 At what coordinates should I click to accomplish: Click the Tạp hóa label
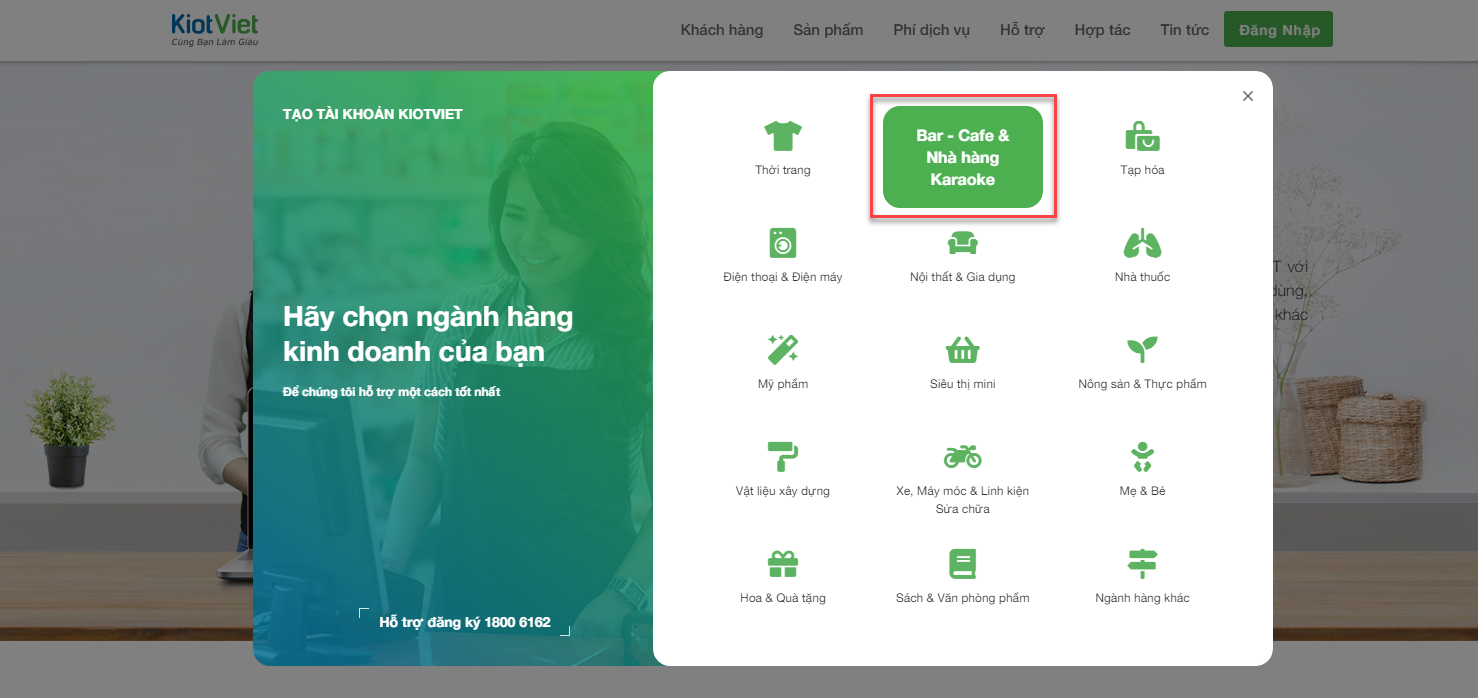[x=1142, y=170]
